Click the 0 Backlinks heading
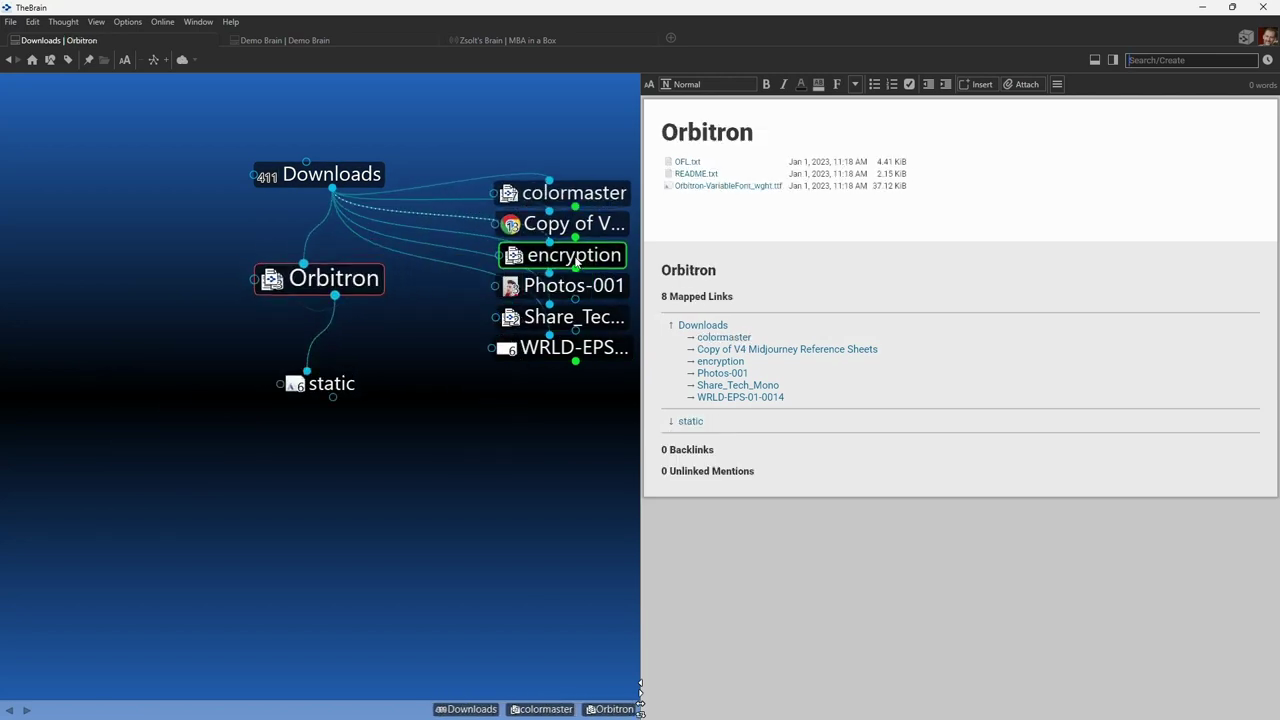1280x720 pixels. [x=687, y=450]
